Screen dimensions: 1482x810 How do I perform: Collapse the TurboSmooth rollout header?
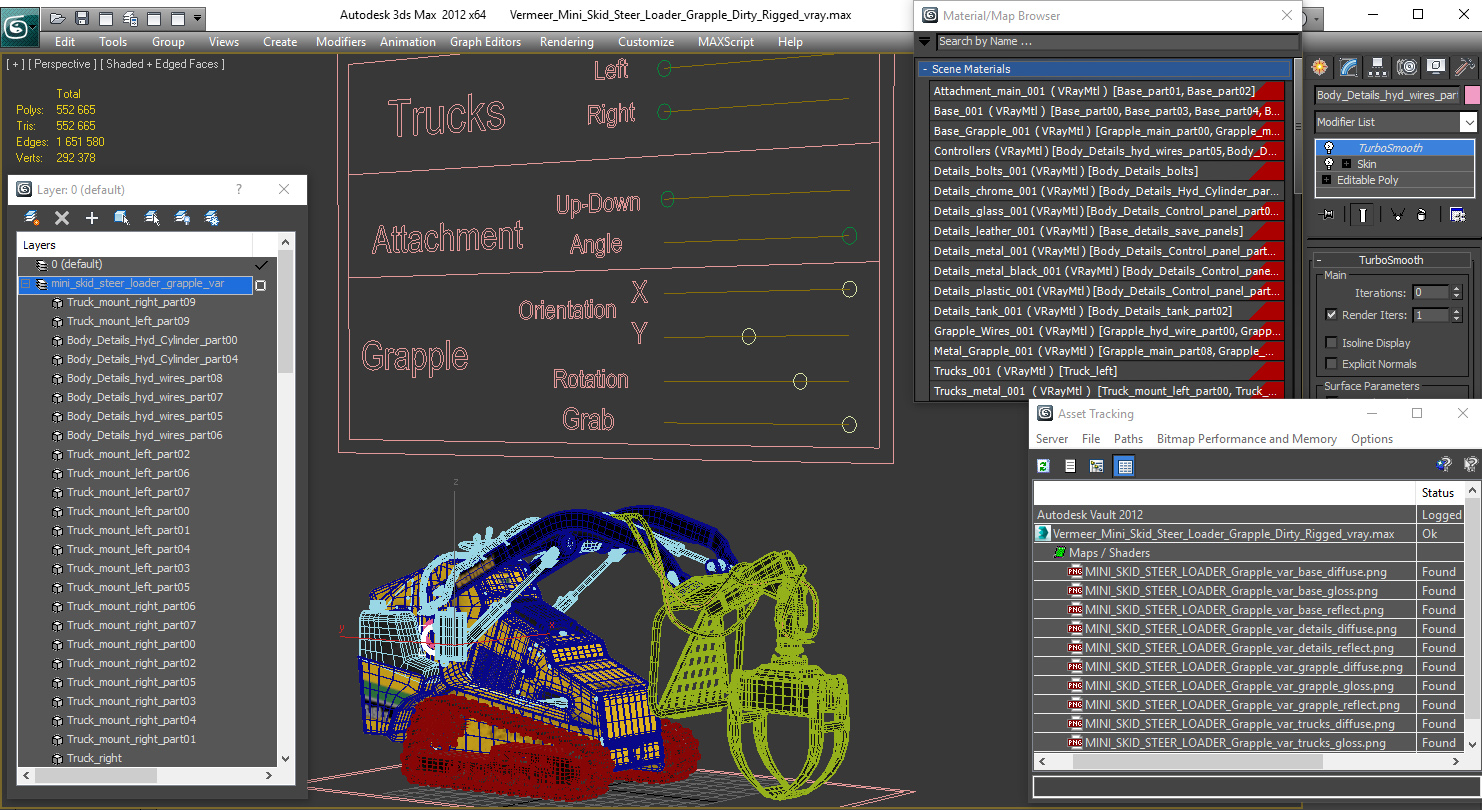pos(1390,260)
